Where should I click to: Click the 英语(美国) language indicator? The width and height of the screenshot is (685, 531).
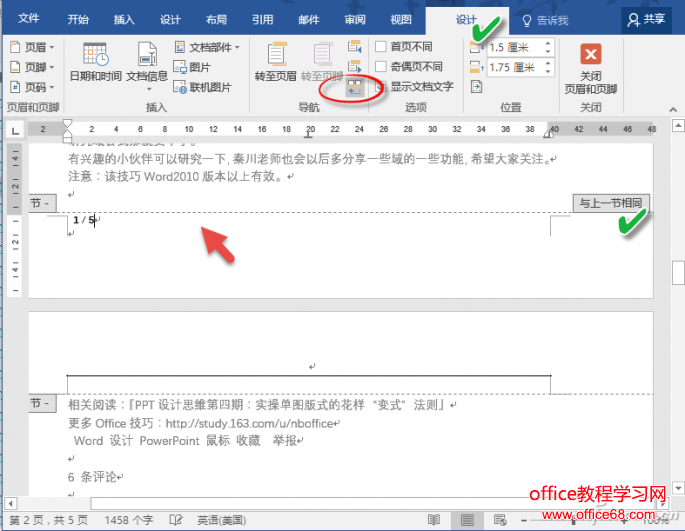click(221, 520)
